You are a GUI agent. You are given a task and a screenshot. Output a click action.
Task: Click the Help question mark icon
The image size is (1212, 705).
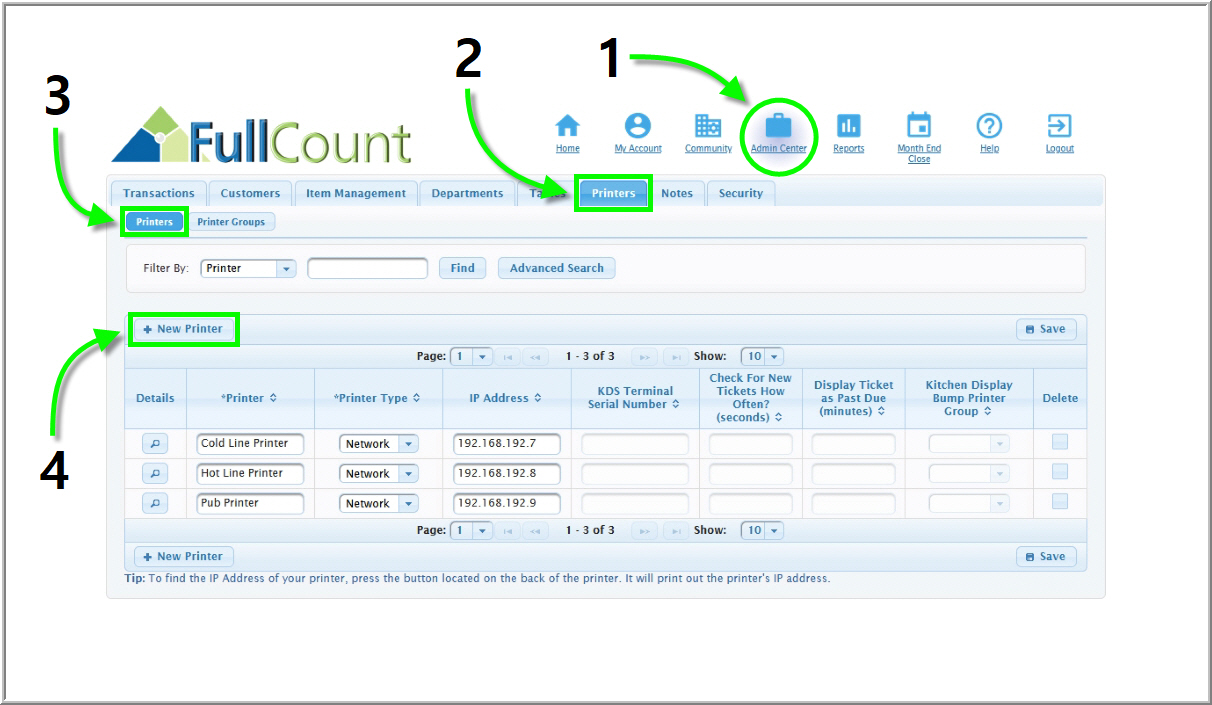[x=989, y=126]
